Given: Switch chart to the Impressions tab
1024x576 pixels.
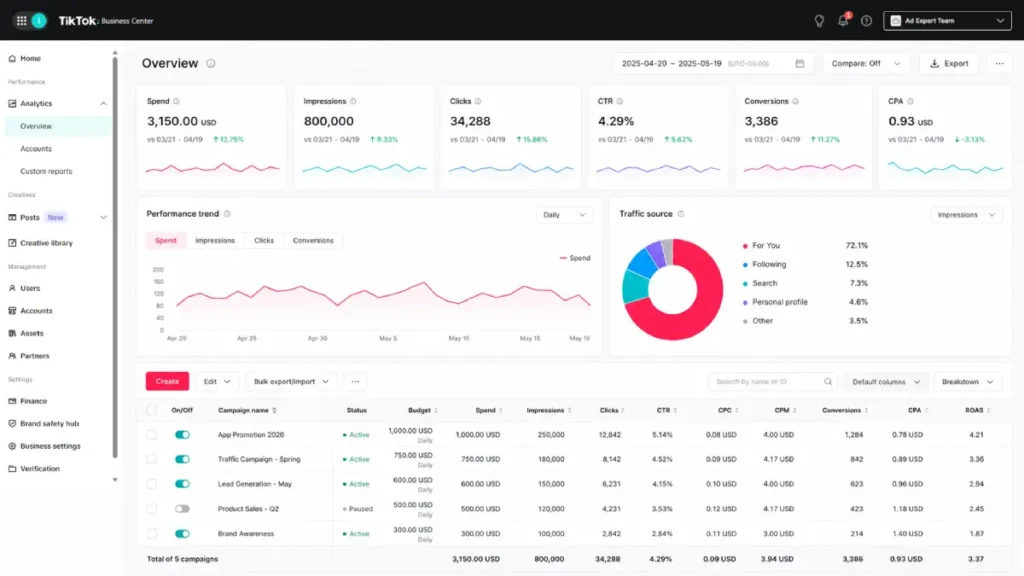Looking at the screenshot, I should click(215, 241).
